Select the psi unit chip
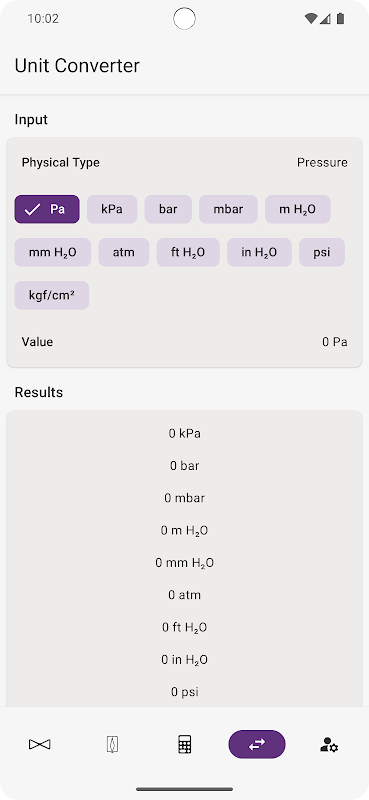The width and height of the screenshot is (369, 800). click(x=322, y=252)
